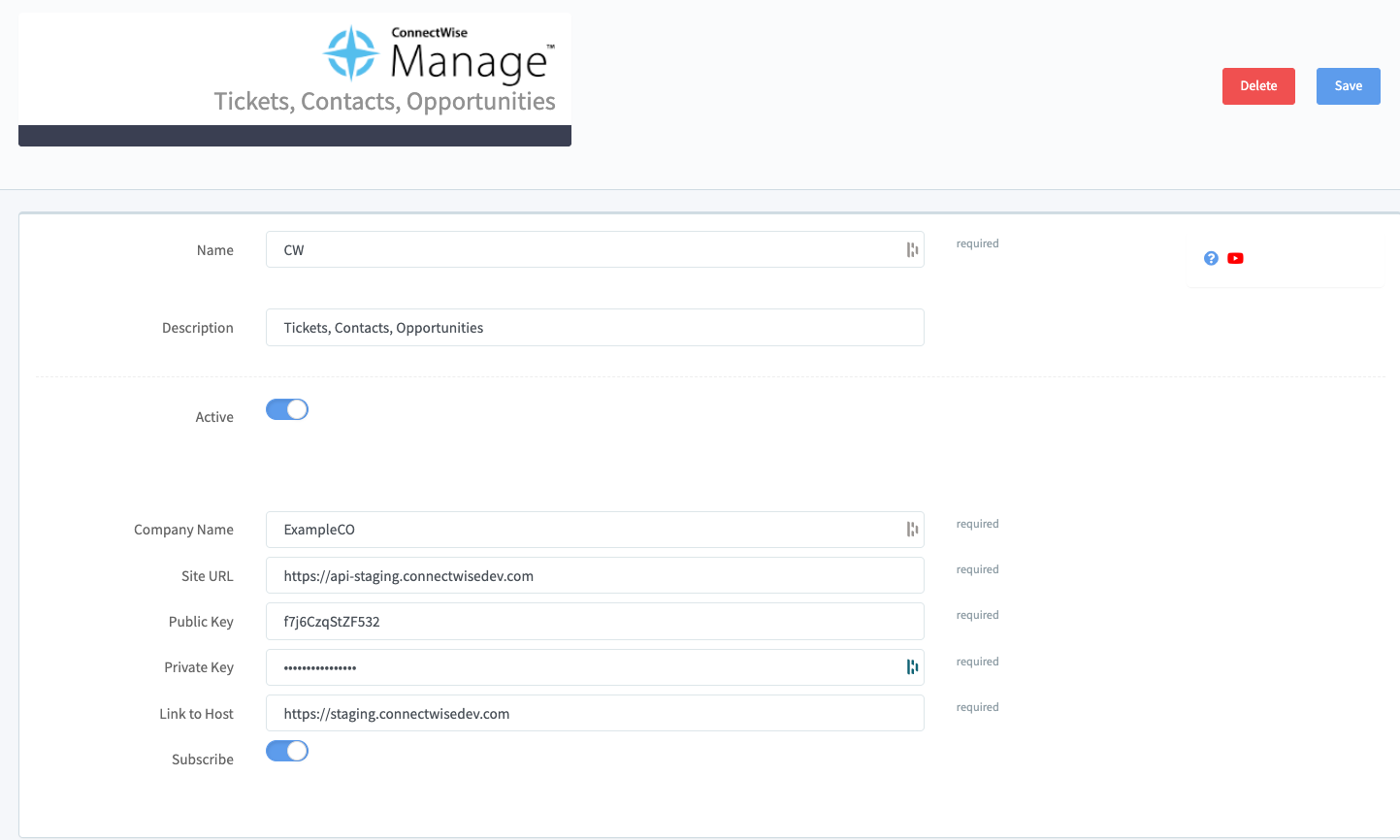
Task: Click the ConnectWise Manage logo banner
Action: click(x=295, y=80)
